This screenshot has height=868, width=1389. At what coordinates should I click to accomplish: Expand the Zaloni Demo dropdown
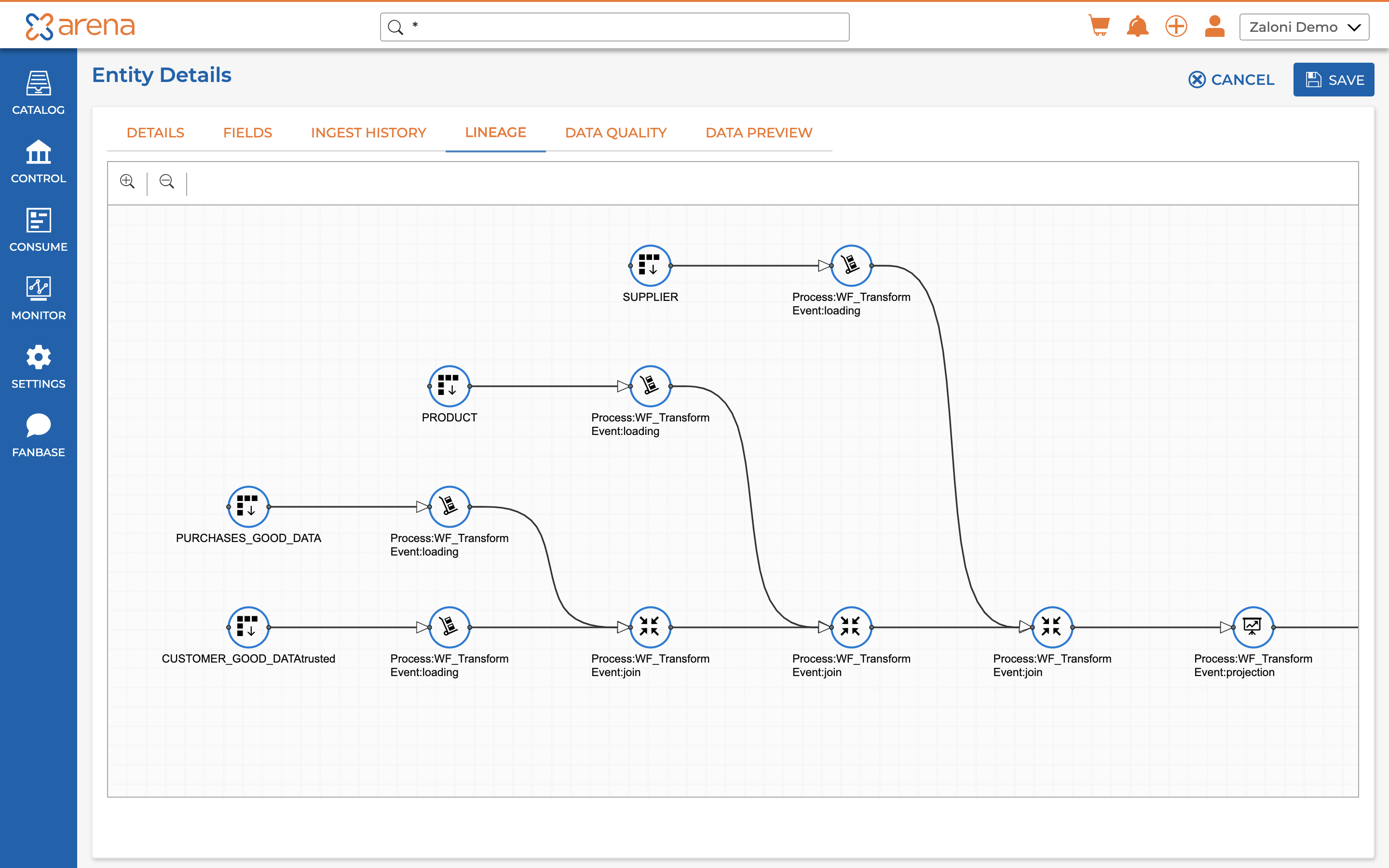[1304, 27]
